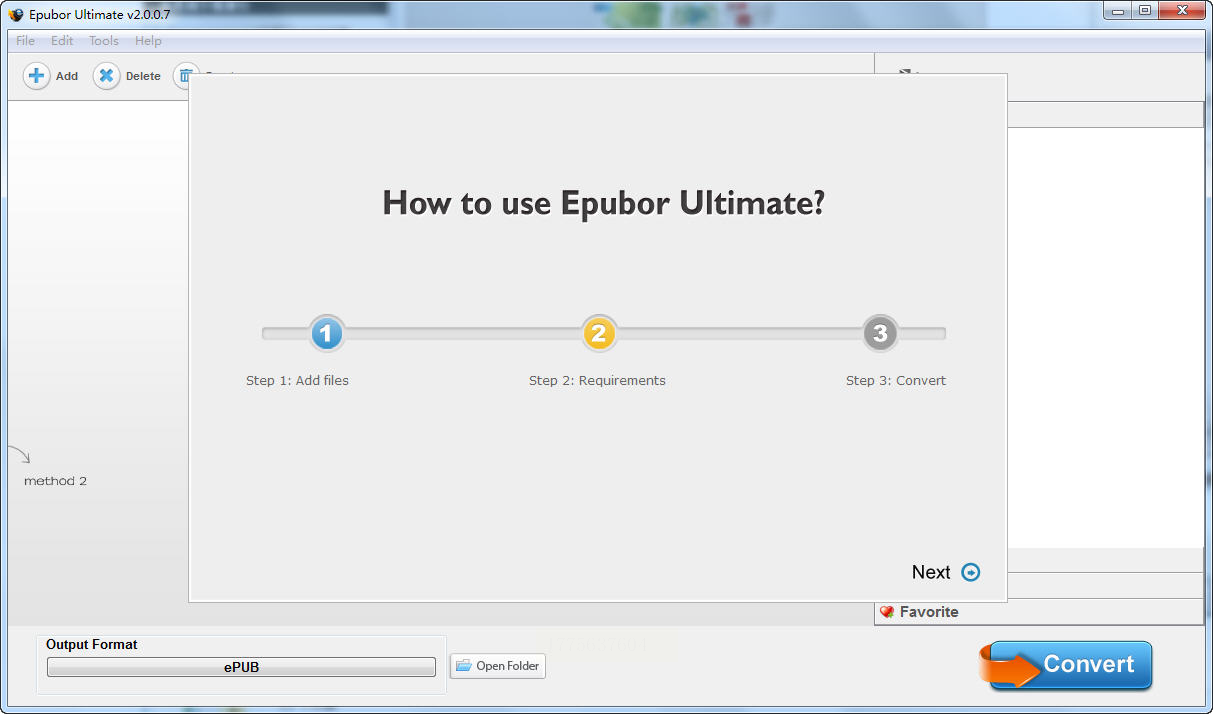Click 'Step 2: Requirements' label

pos(597,380)
